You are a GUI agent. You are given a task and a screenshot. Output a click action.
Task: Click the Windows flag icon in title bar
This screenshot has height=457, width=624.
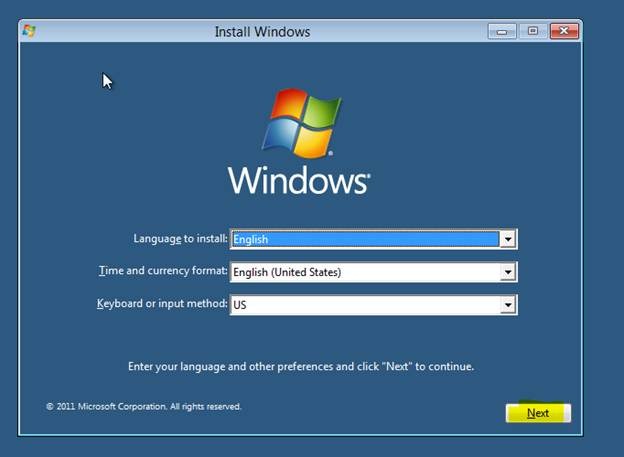pos(29,31)
